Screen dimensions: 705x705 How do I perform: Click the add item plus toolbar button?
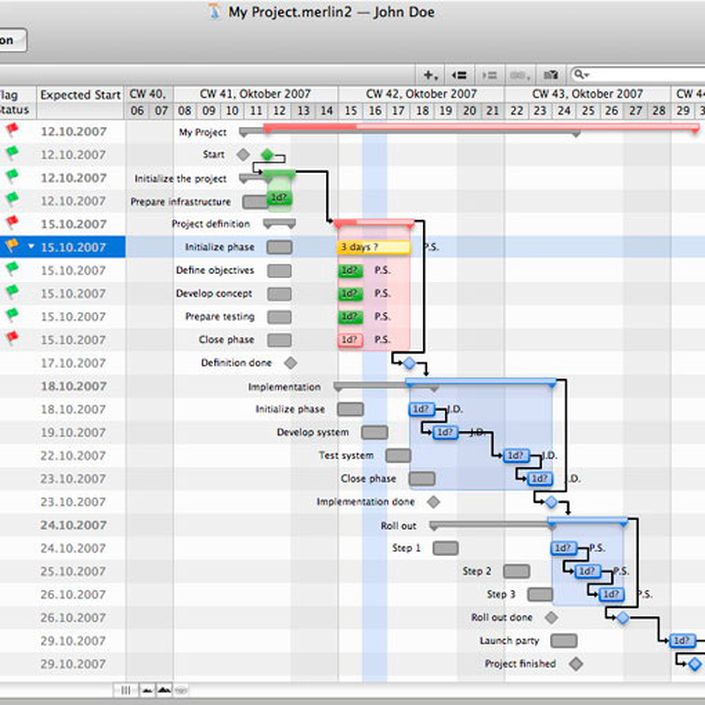coord(430,75)
